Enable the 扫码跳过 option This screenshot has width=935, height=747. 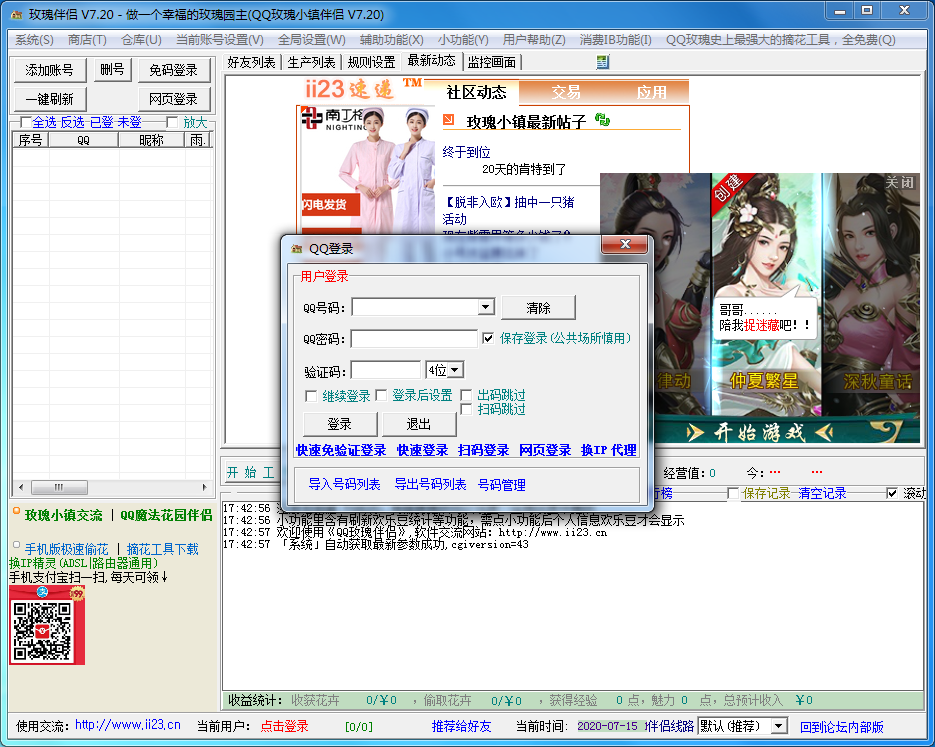466,409
